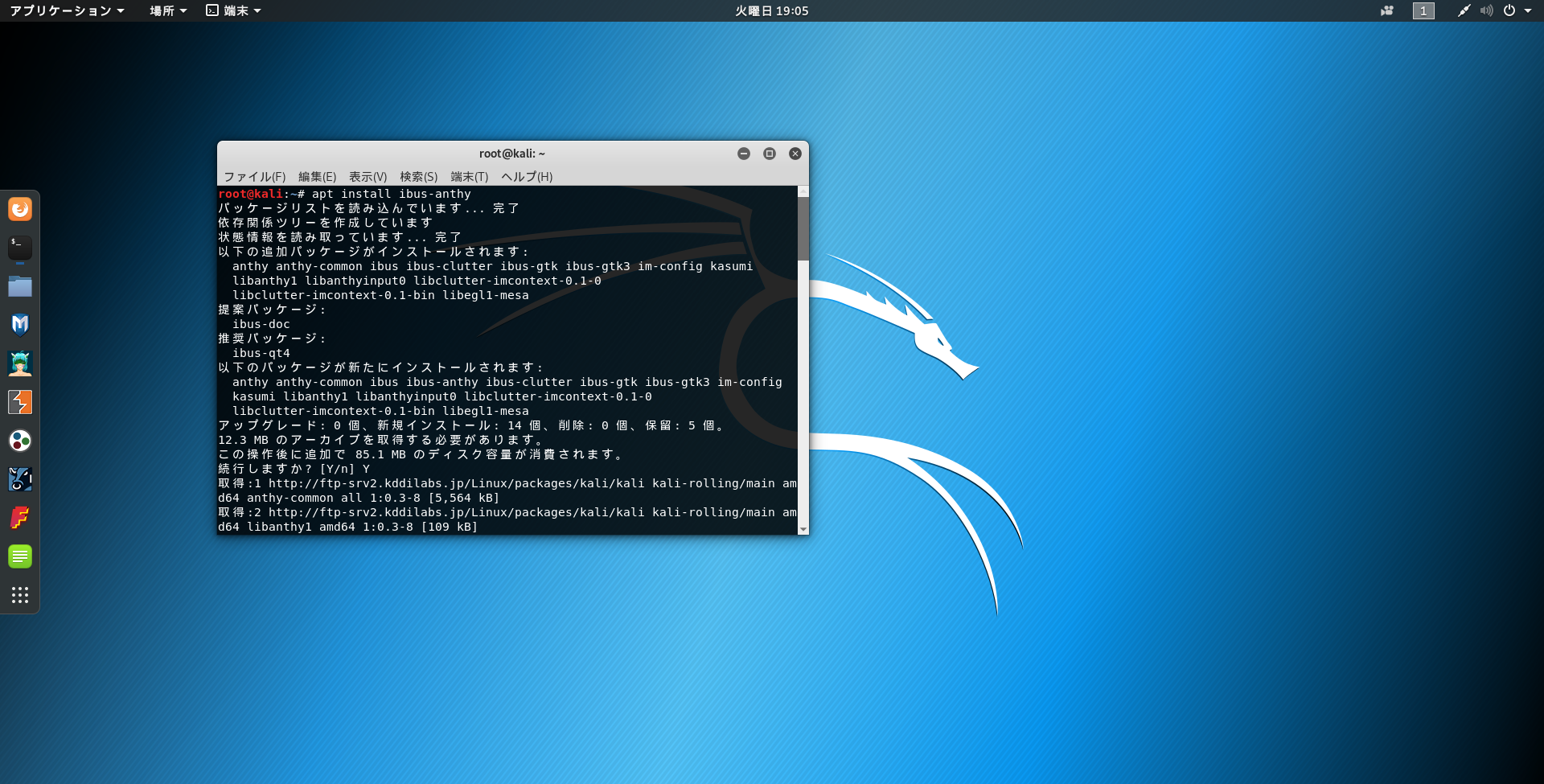Click the scrollbar up arrow

803,191
